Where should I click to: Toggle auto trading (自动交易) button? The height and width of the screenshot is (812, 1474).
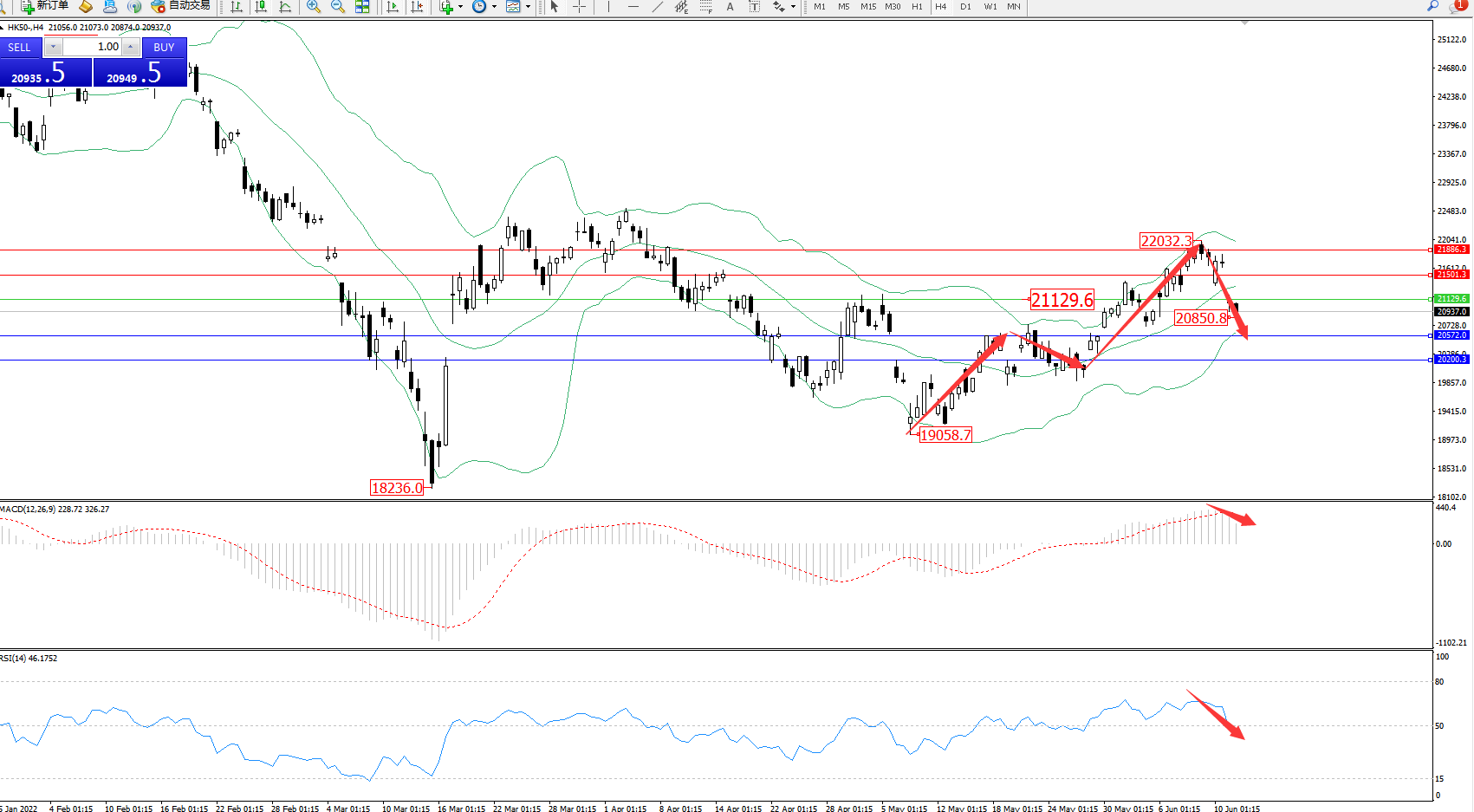pos(181,6)
